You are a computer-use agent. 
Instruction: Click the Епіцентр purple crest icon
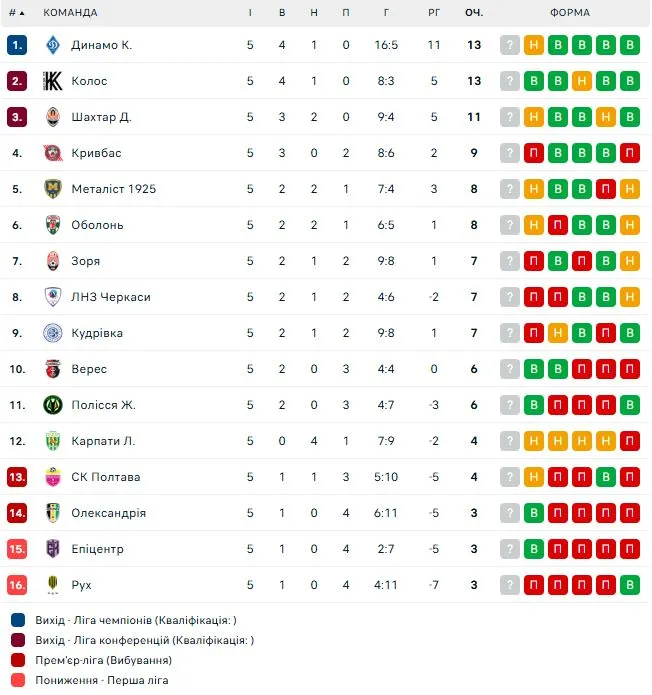pyautogui.click(x=53, y=549)
